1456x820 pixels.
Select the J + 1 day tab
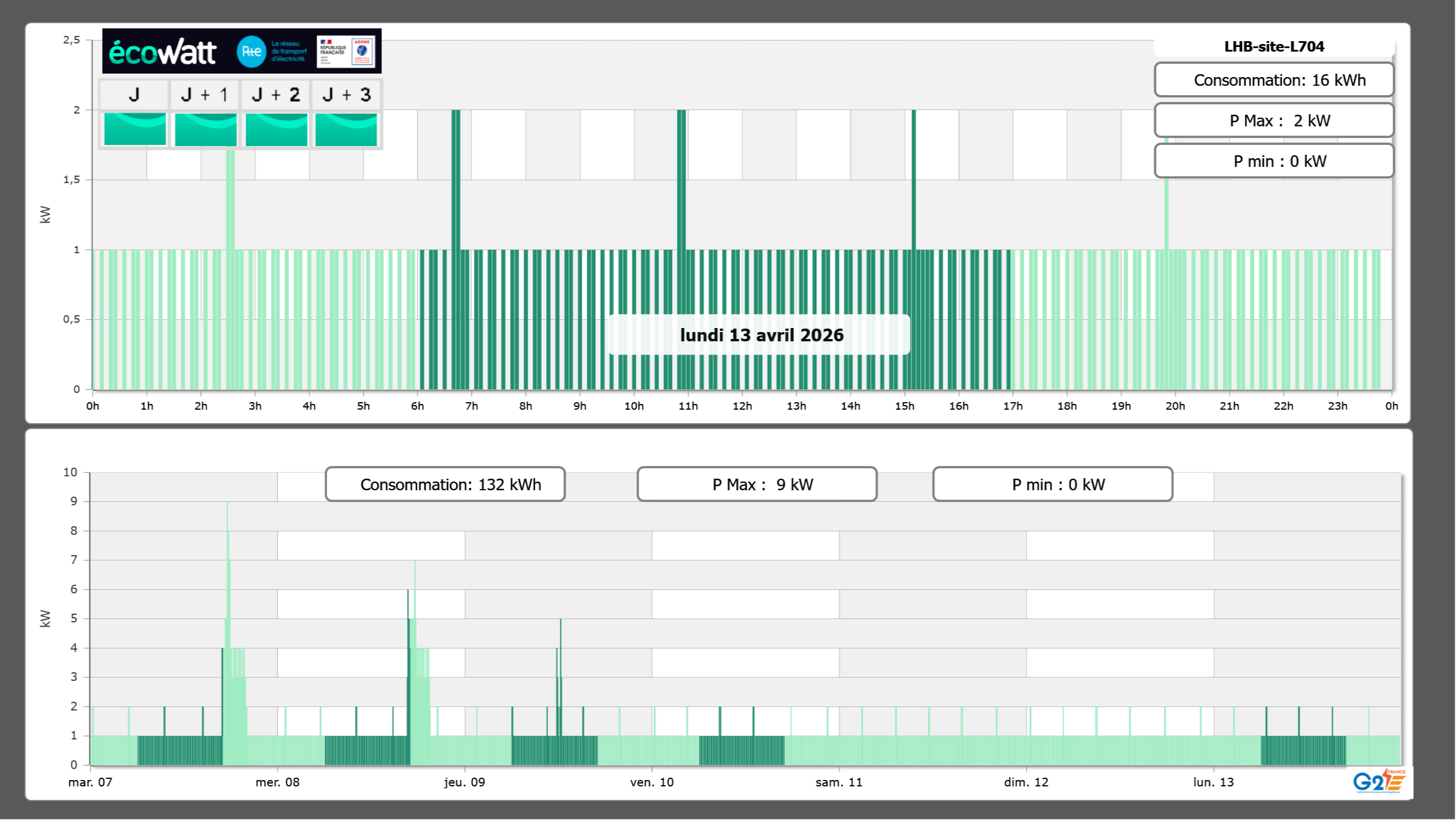pyautogui.click(x=205, y=94)
